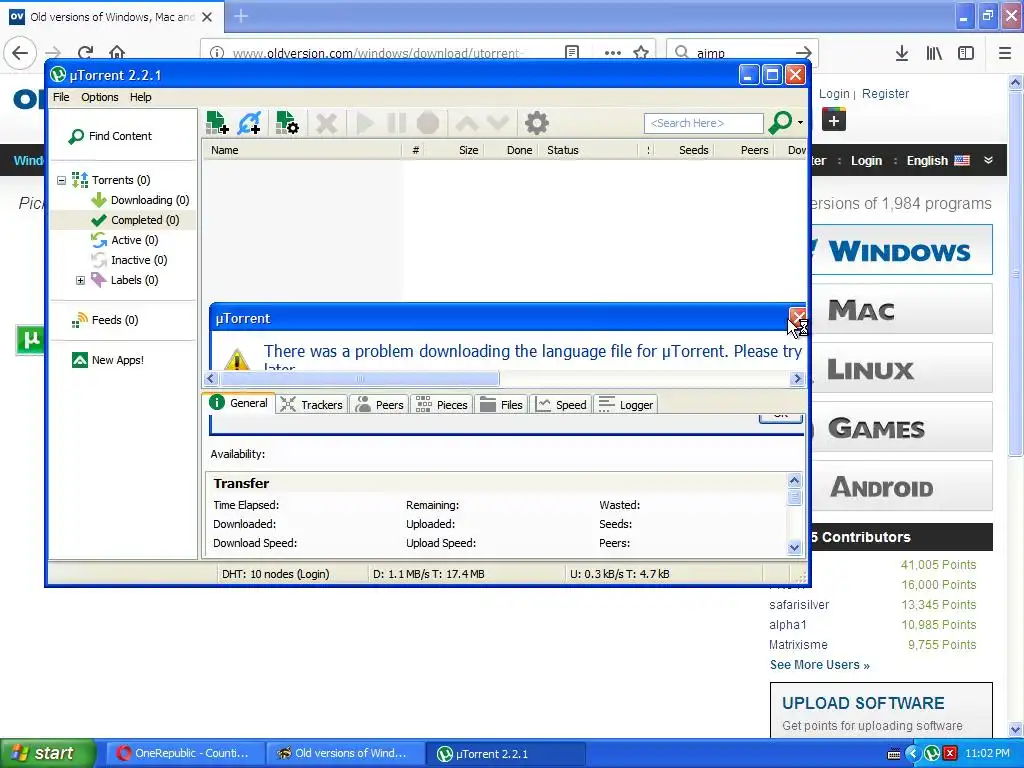Image resolution: width=1024 pixels, height=768 pixels.
Task: Select Labels (0) in sidebar
Action: pos(125,280)
